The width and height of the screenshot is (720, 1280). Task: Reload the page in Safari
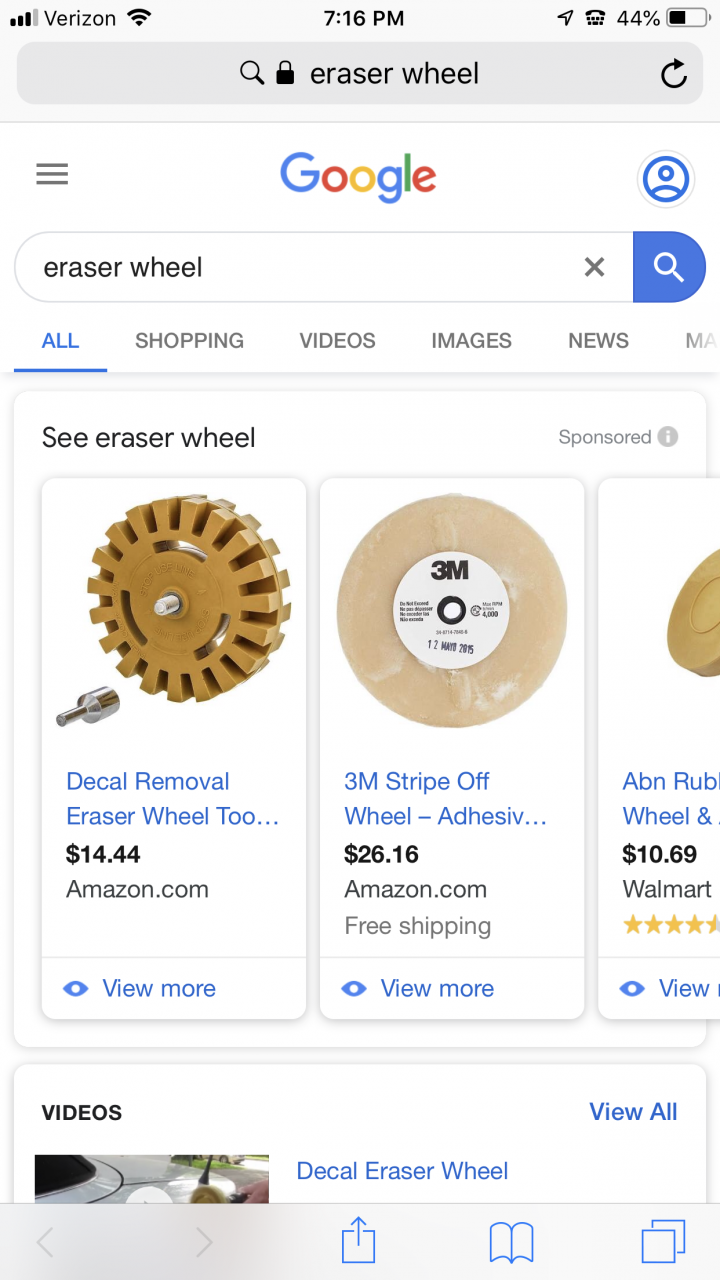[x=674, y=74]
